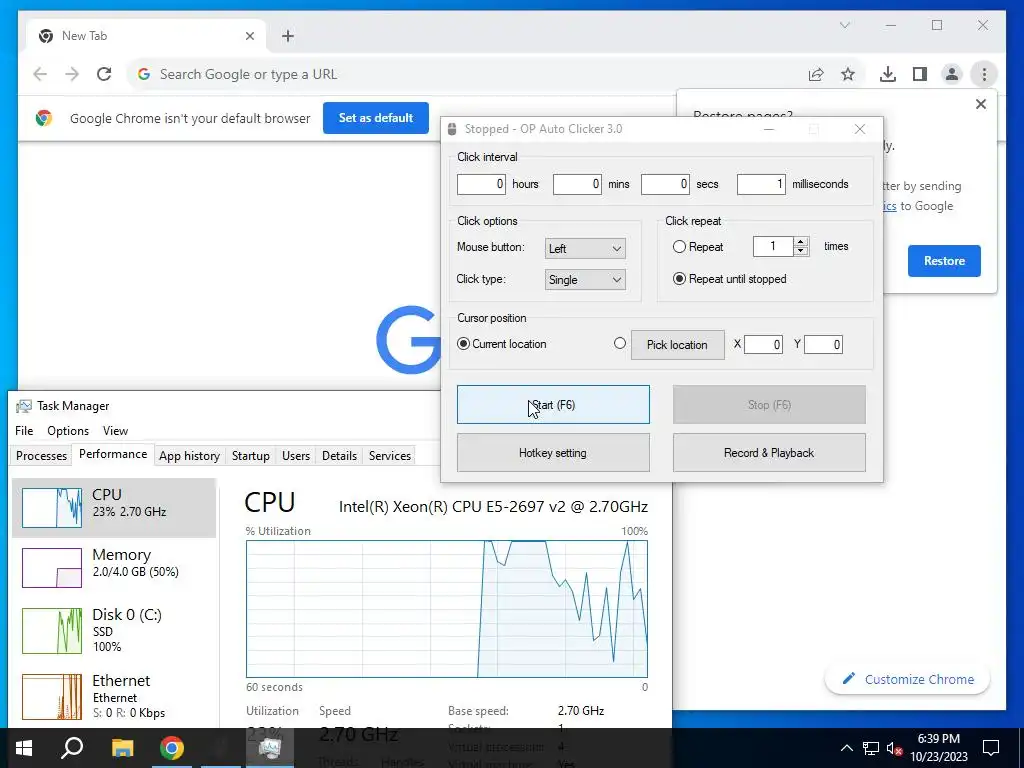Reload the page in Chrome
Viewport: 1024px width, 768px height.
(x=104, y=74)
